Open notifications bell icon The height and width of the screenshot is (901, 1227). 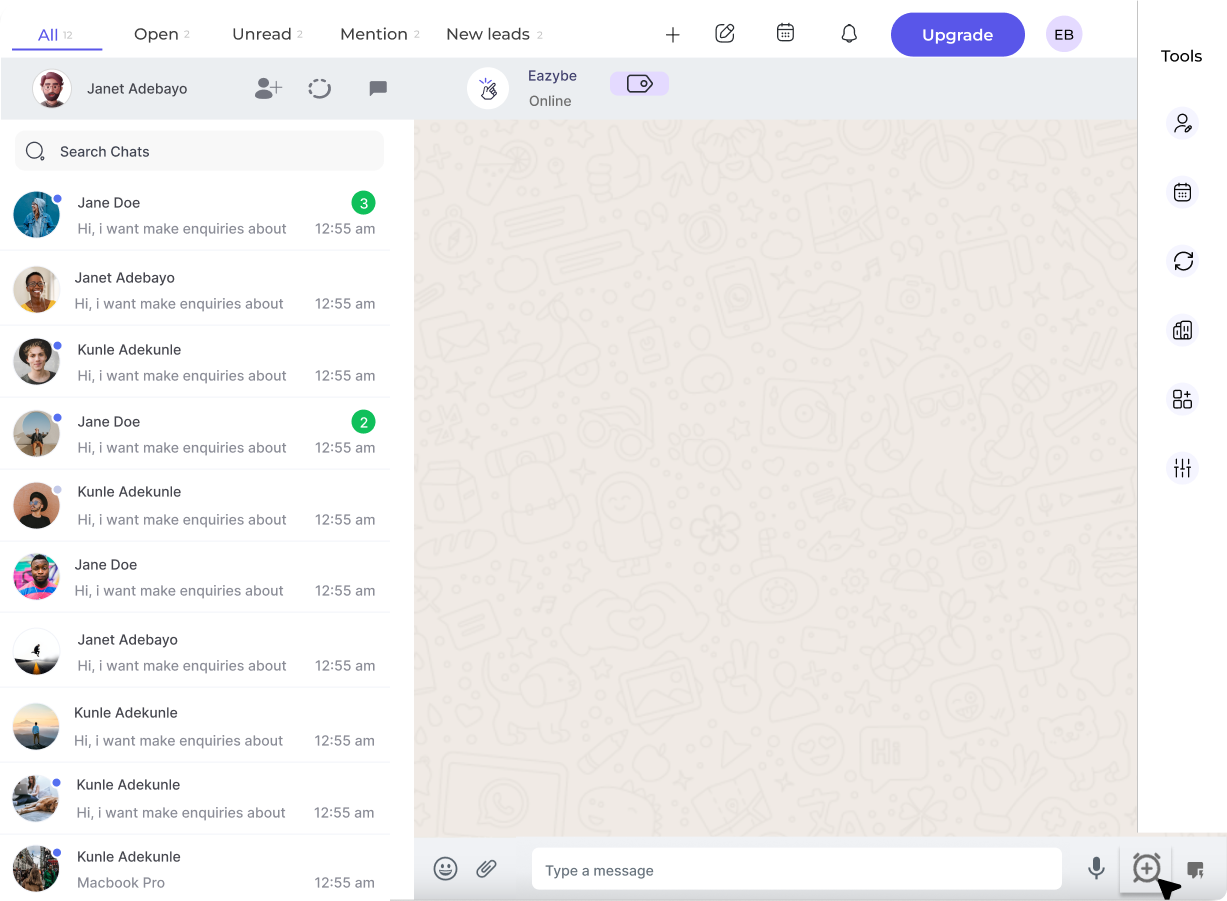point(849,34)
